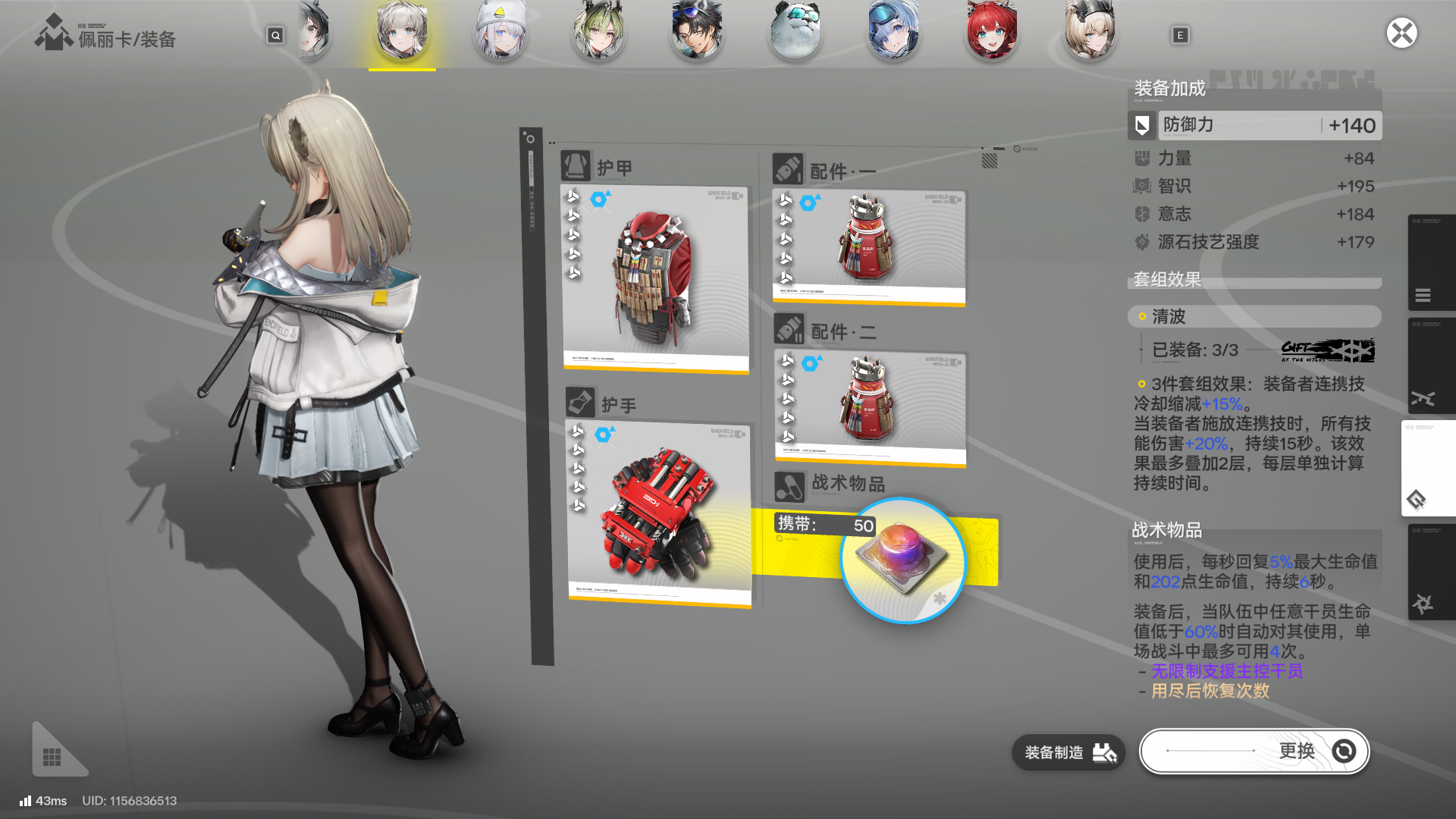Select the highlighted 佩丽卡 operator portrait
Viewport: 1456px width, 819px height.
[x=402, y=31]
